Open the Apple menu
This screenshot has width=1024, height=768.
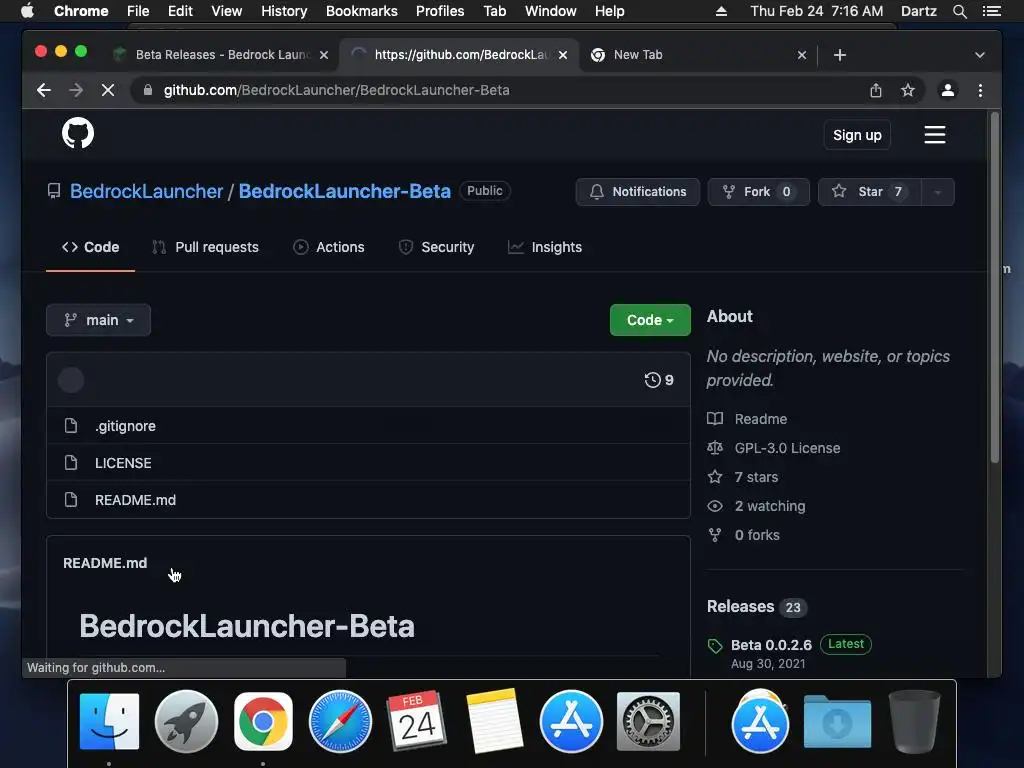[x=27, y=11]
